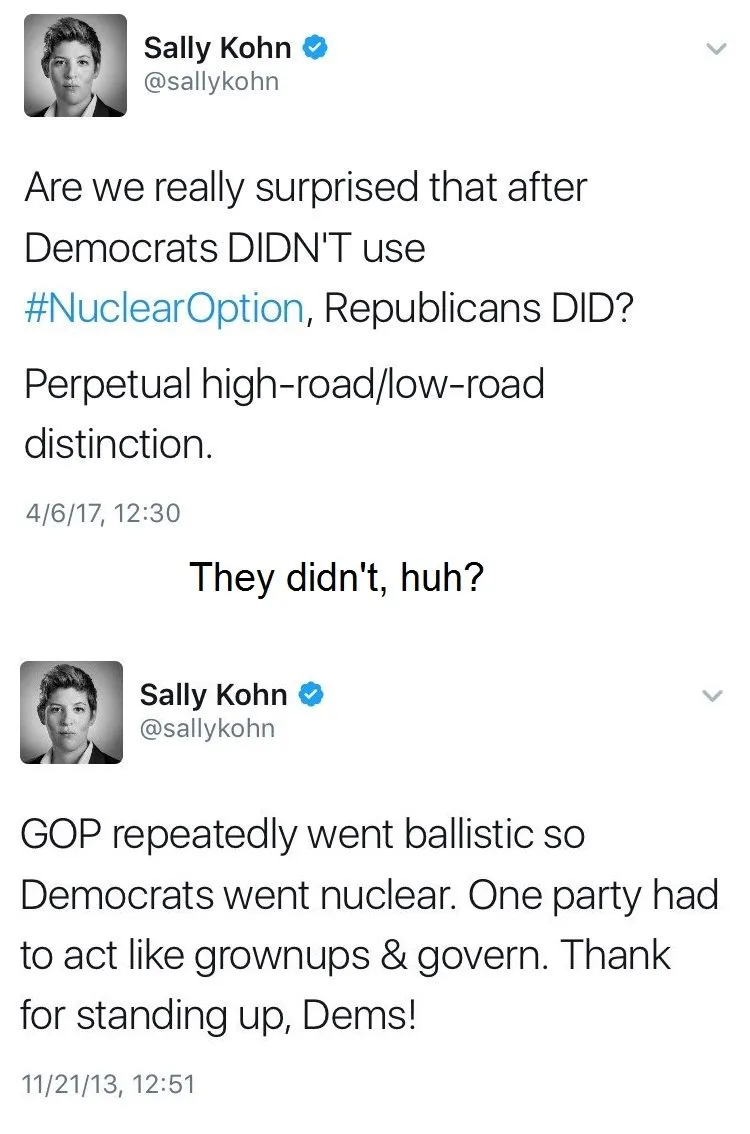
Task: Click the @sallykohn handle on the 2017 tweet
Action: (x=211, y=81)
